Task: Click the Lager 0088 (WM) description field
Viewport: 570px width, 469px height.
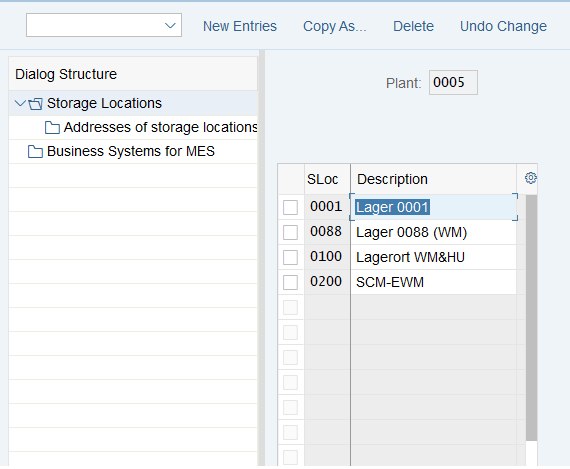Action: [x=434, y=232]
